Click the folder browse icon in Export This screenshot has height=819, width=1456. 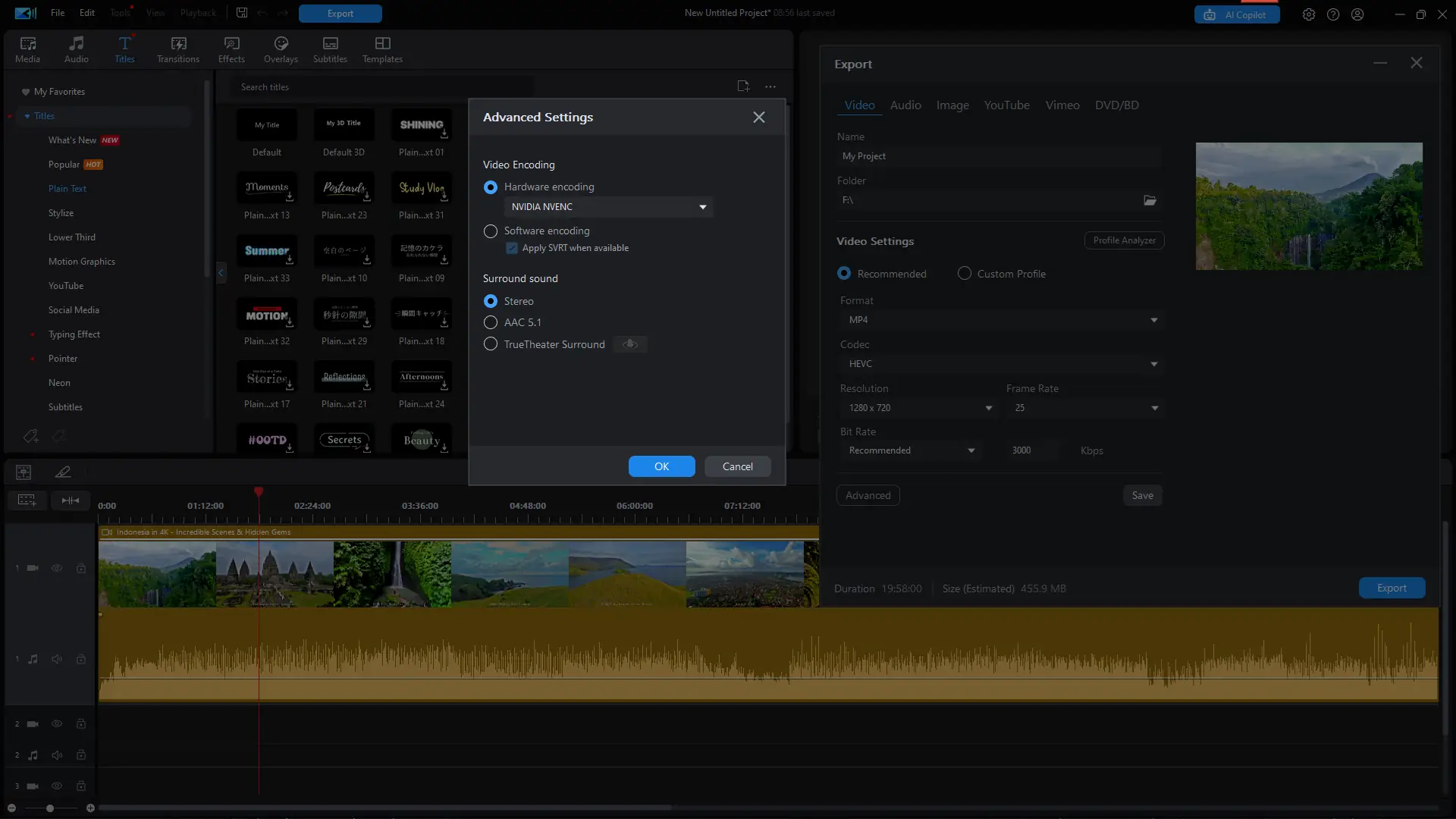click(1150, 200)
